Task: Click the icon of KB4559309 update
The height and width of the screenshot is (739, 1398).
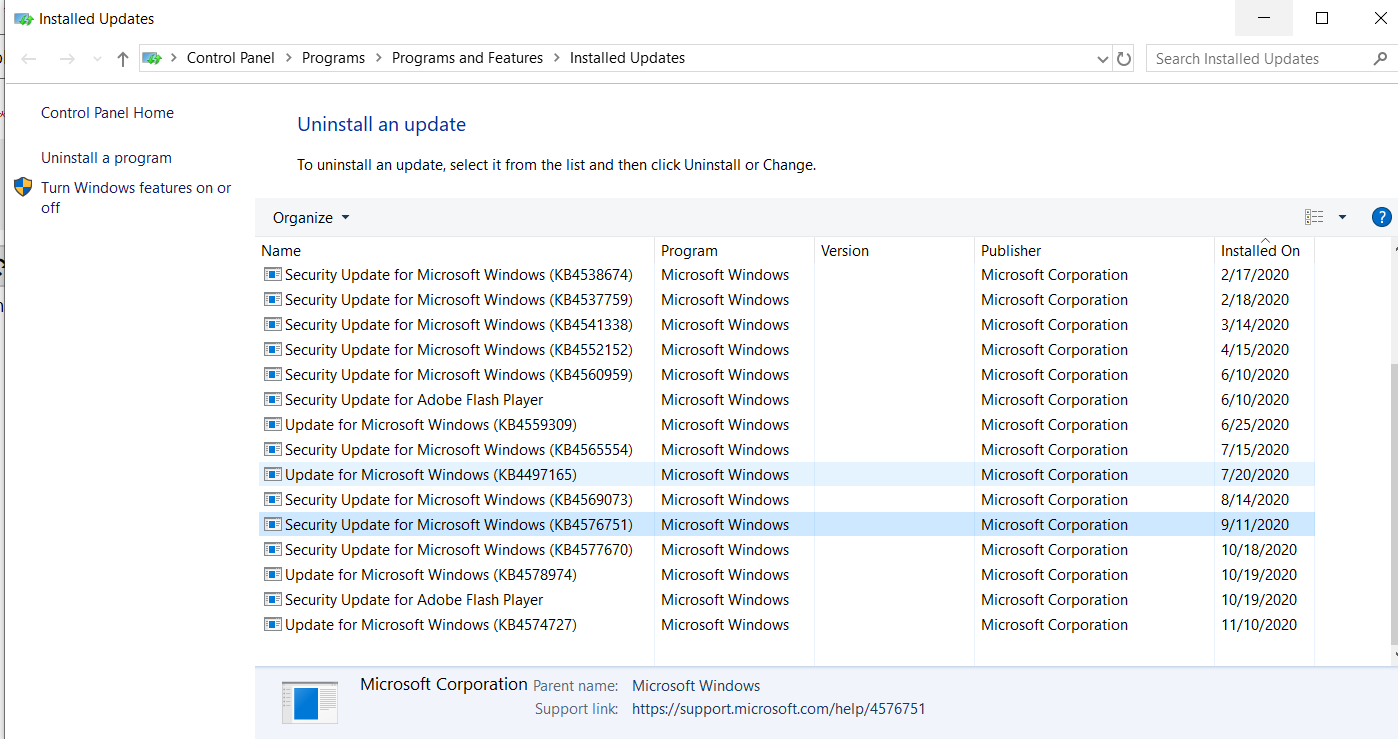Action: 272,424
